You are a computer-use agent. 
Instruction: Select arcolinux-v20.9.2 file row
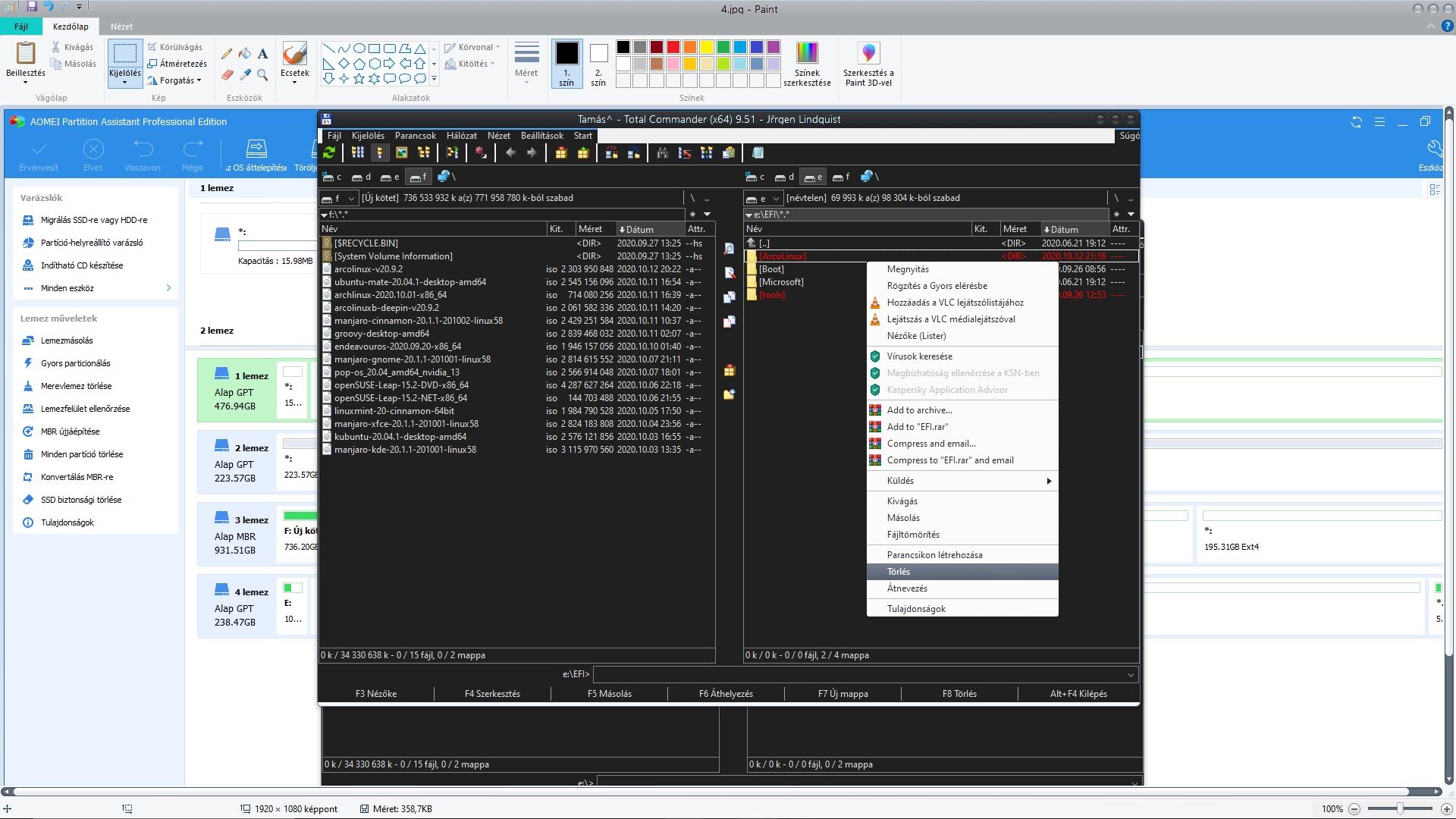[x=516, y=269]
